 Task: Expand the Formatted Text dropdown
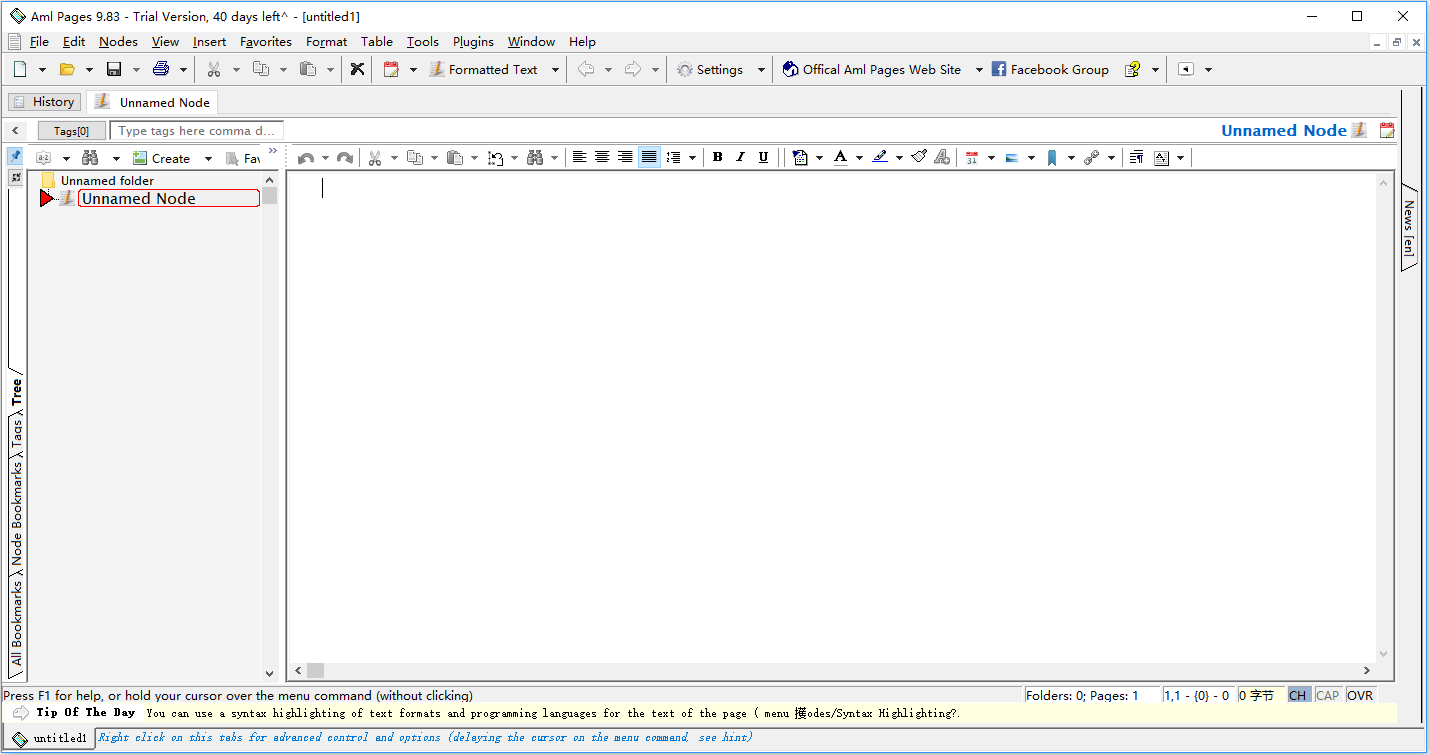pos(555,70)
